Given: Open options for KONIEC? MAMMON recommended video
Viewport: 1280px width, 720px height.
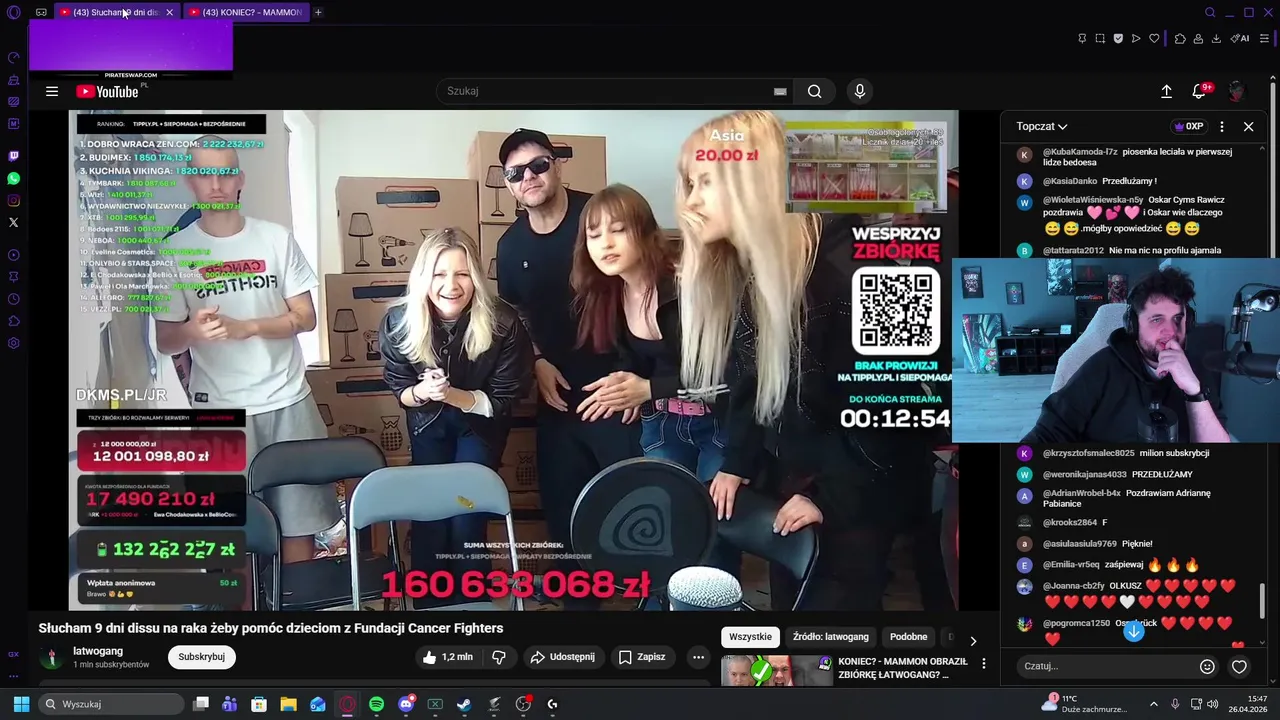Looking at the screenshot, I should coord(984,663).
